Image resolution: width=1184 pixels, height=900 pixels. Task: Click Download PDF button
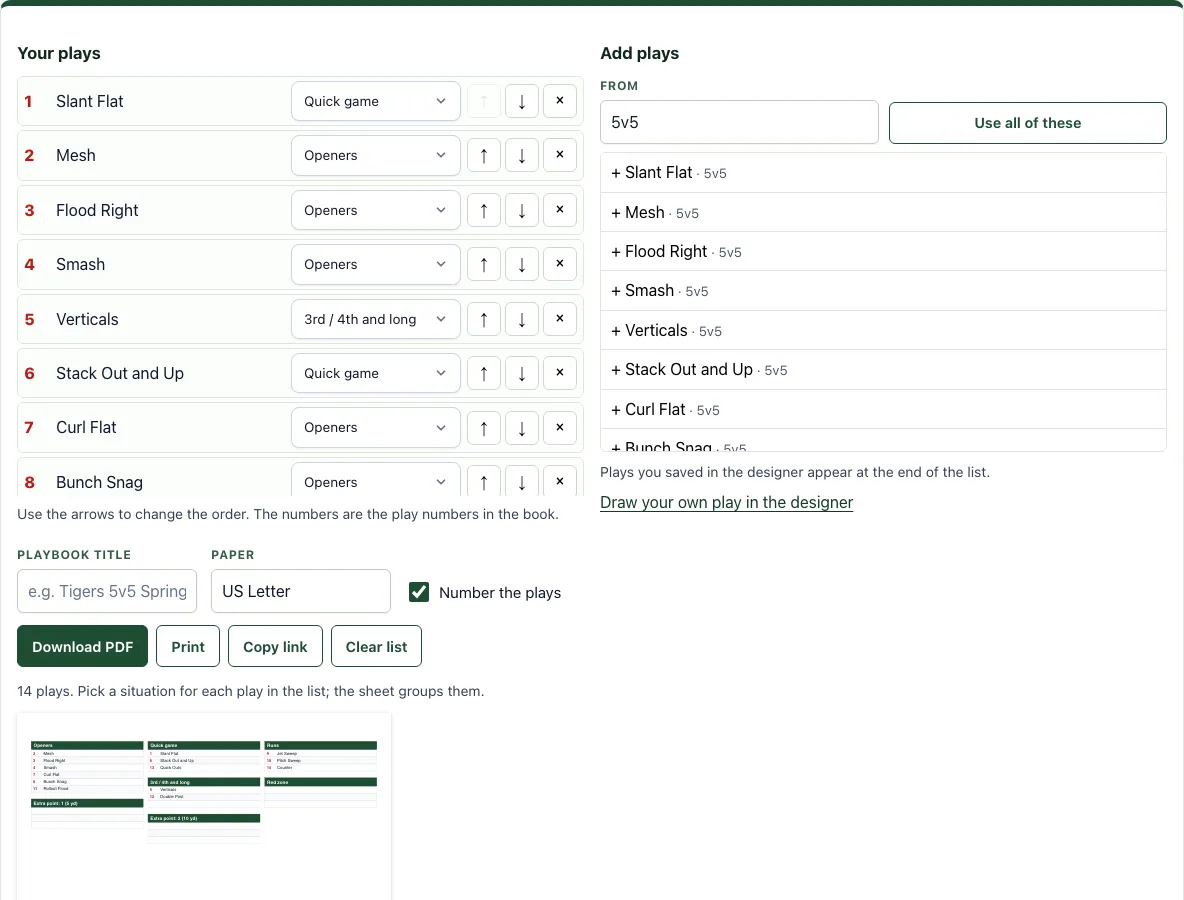tap(82, 646)
